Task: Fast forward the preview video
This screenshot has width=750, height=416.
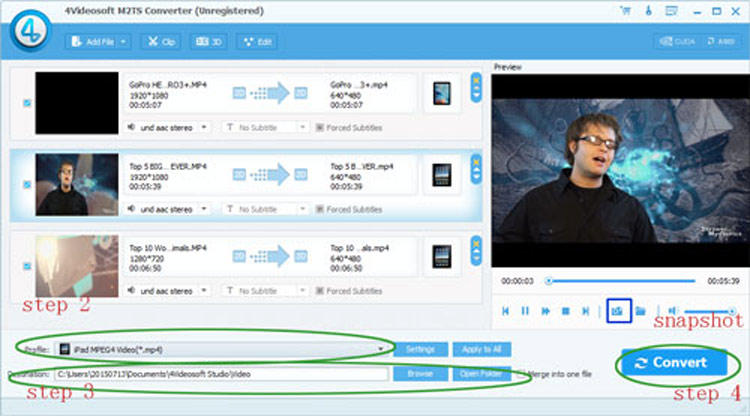Action: 545,311
